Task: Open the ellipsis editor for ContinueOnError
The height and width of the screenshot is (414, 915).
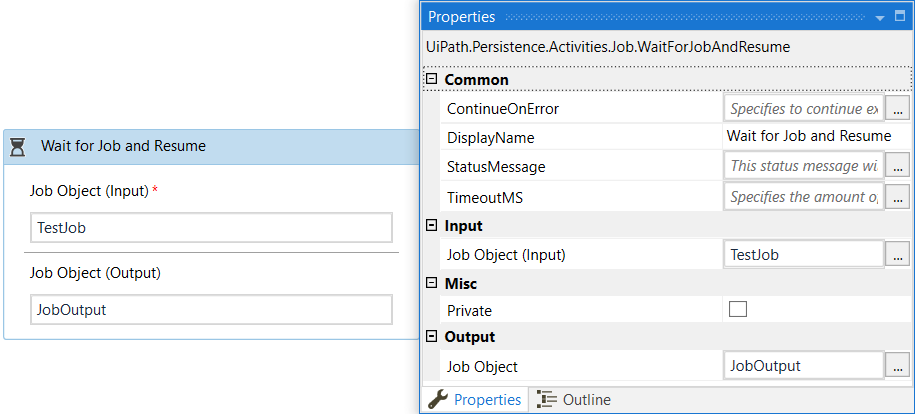Action: point(897,108)
